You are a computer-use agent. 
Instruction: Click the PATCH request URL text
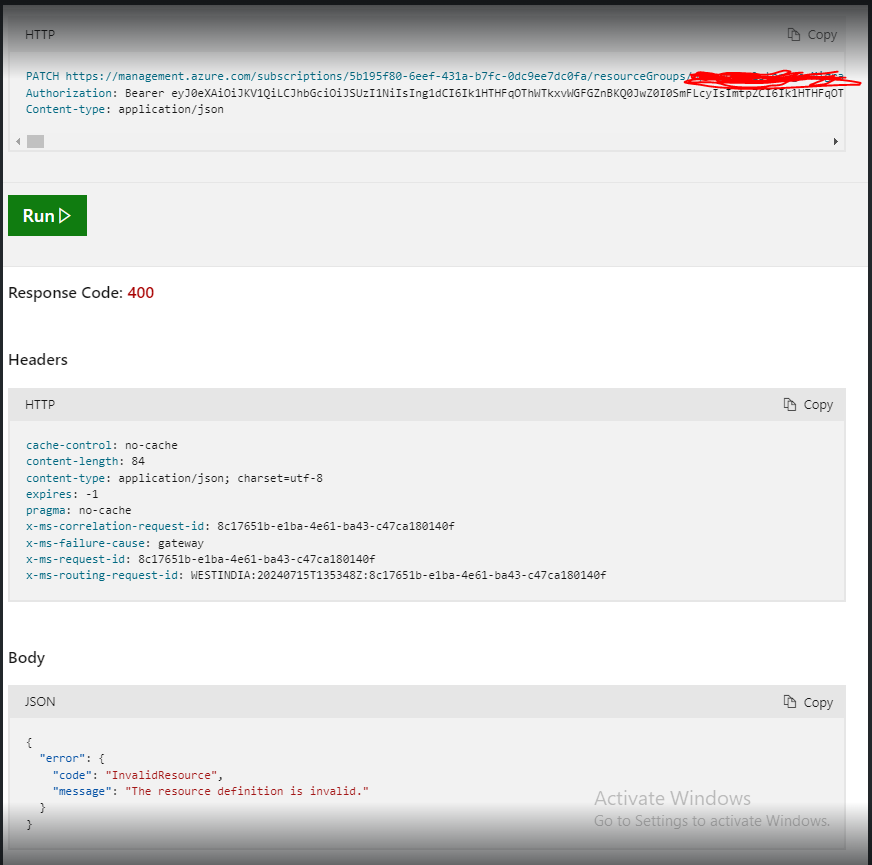435,76
